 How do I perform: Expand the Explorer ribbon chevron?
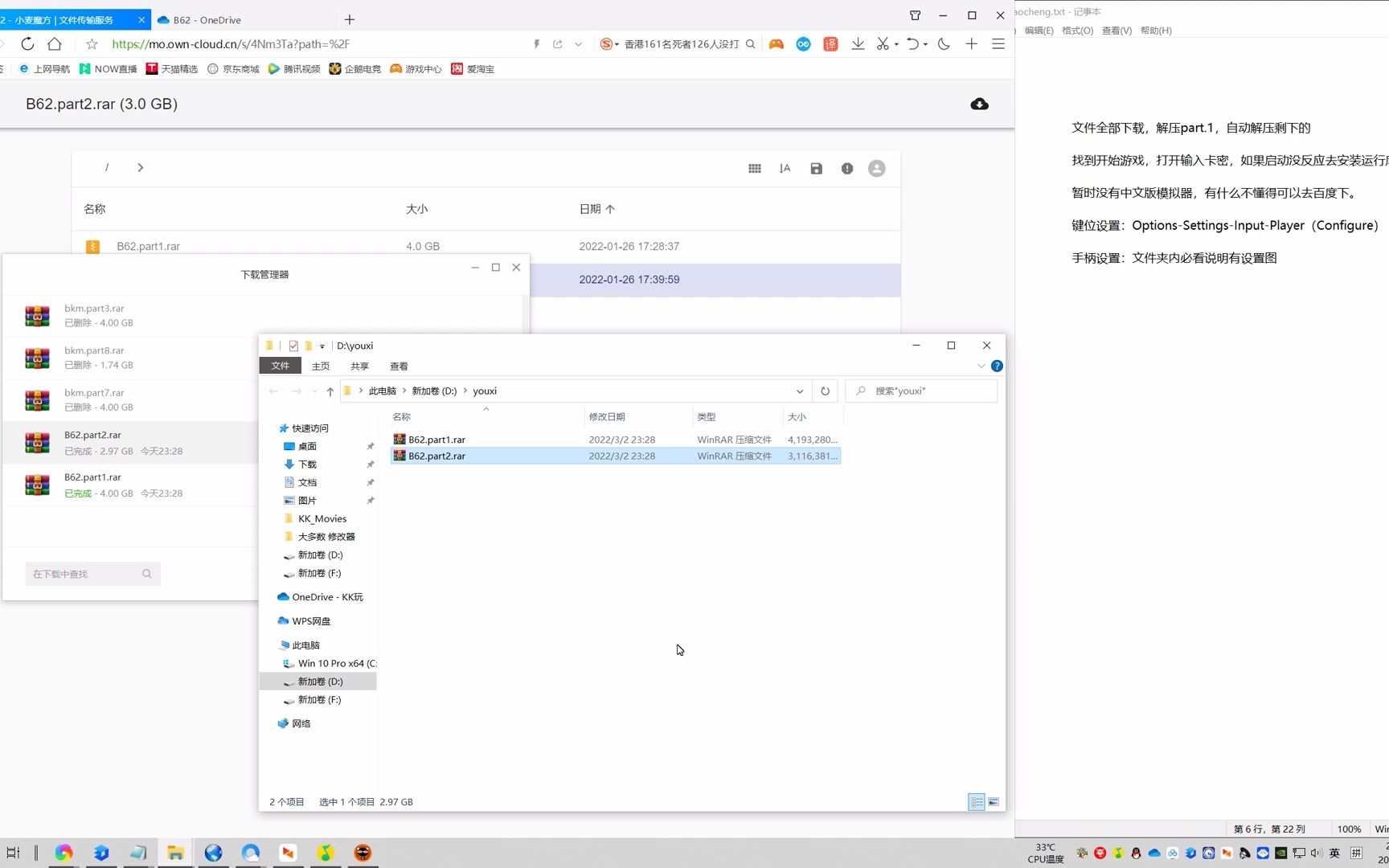(x=981, y=366)
